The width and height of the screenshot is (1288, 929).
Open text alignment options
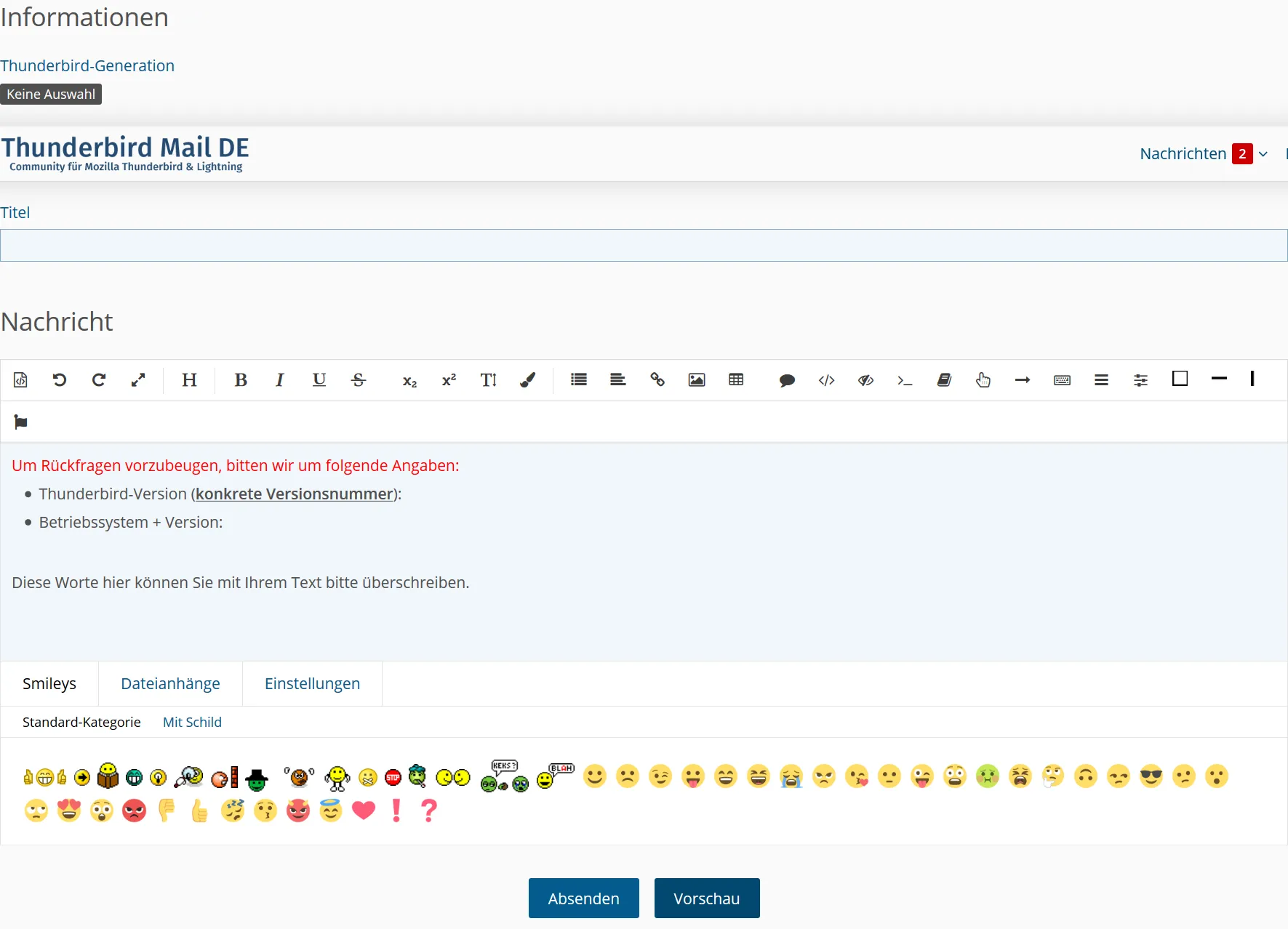(618, 379)
